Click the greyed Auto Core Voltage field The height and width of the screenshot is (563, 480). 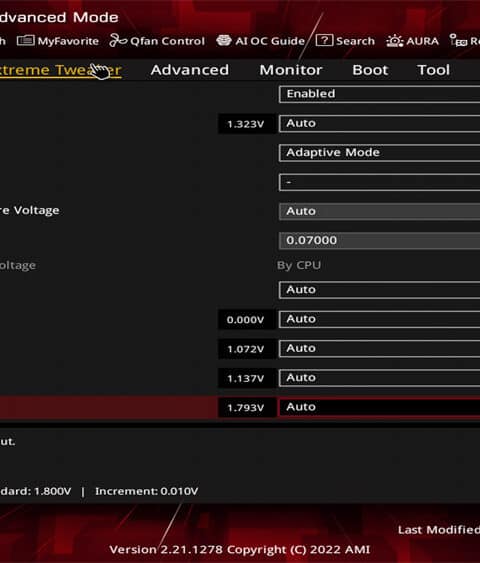379,211
